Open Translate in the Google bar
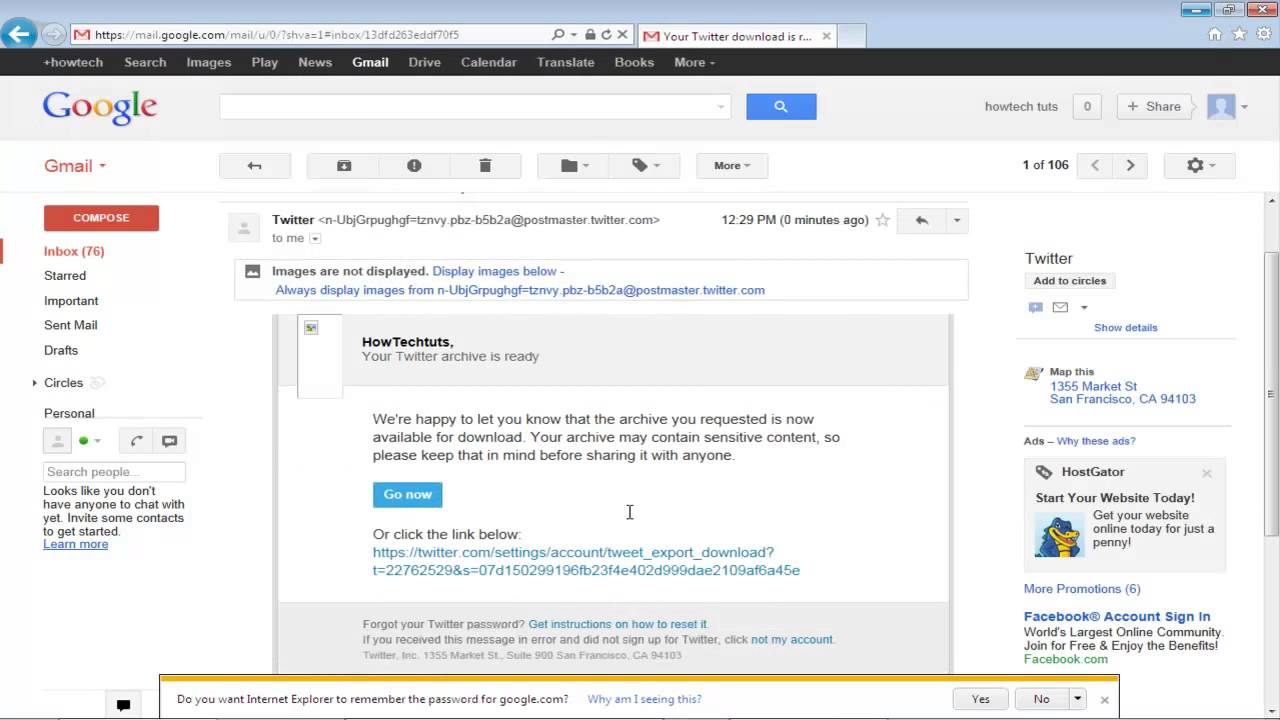Viewport: 1280px width, 720px height. 565,62
